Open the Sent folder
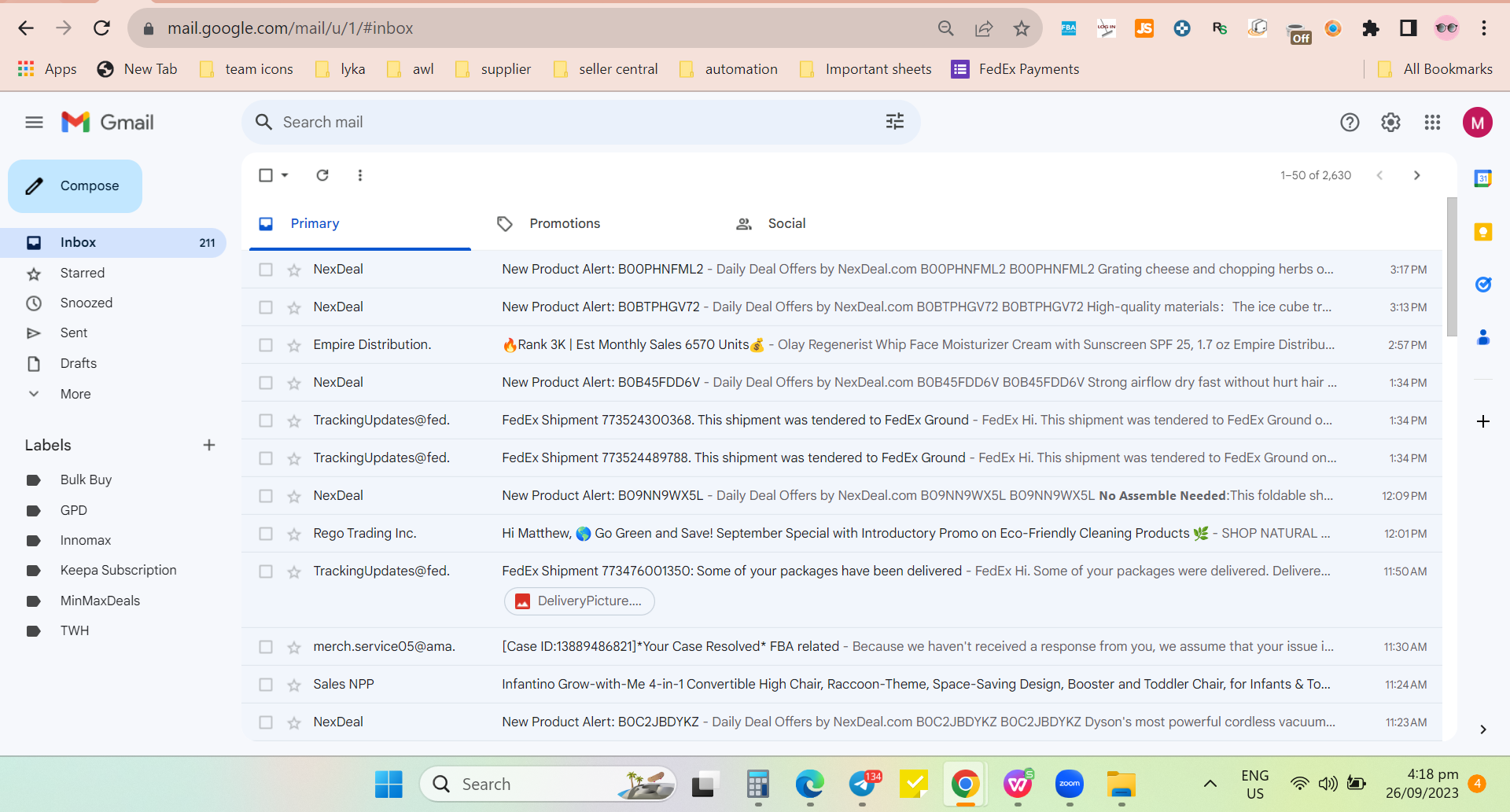Image resolution: width=1510 pixels, height=812 pixels. click(74, 333)
